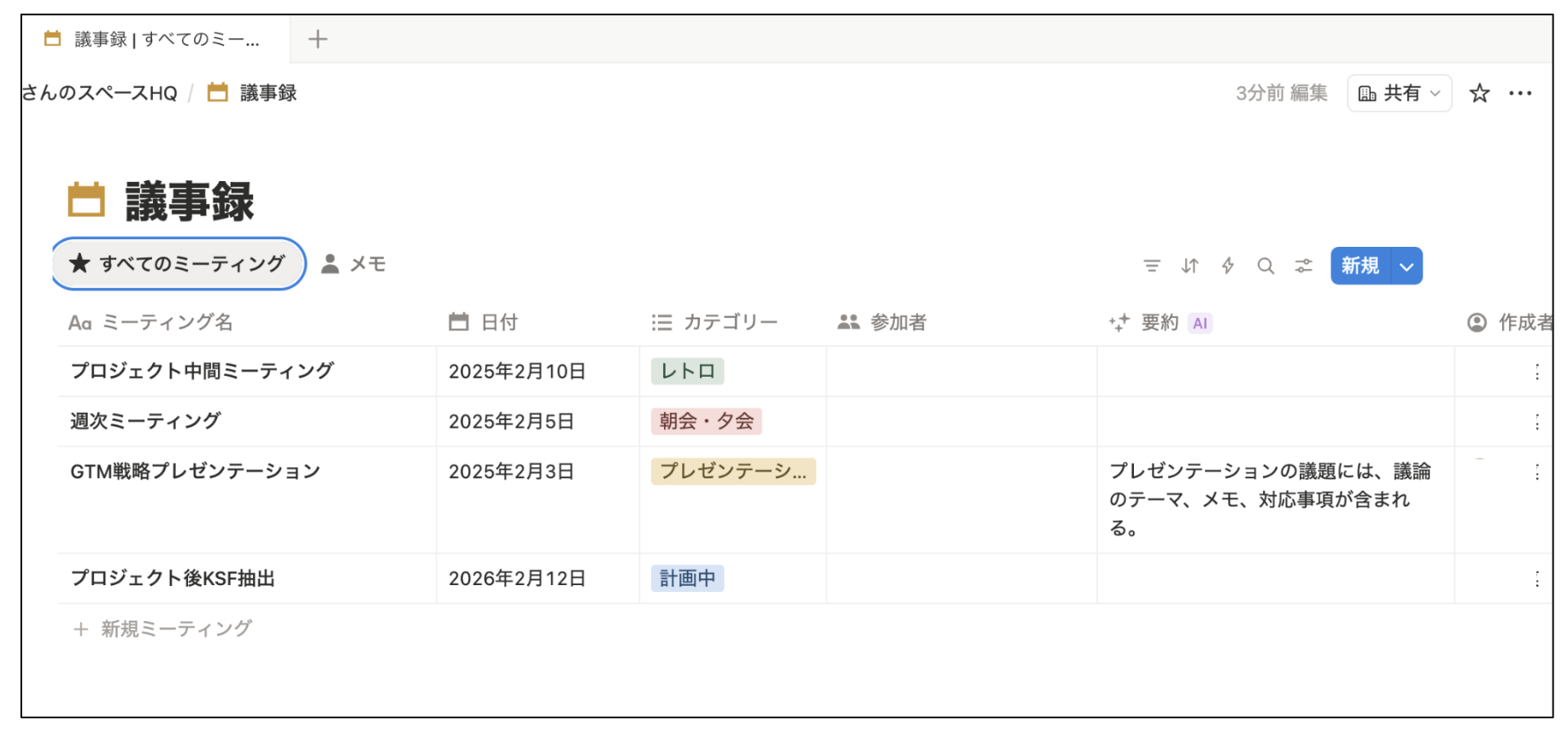Viewport: 1568px width, 750px height.
Task: Click the 計画中 category tag
Action: point(688,578)
